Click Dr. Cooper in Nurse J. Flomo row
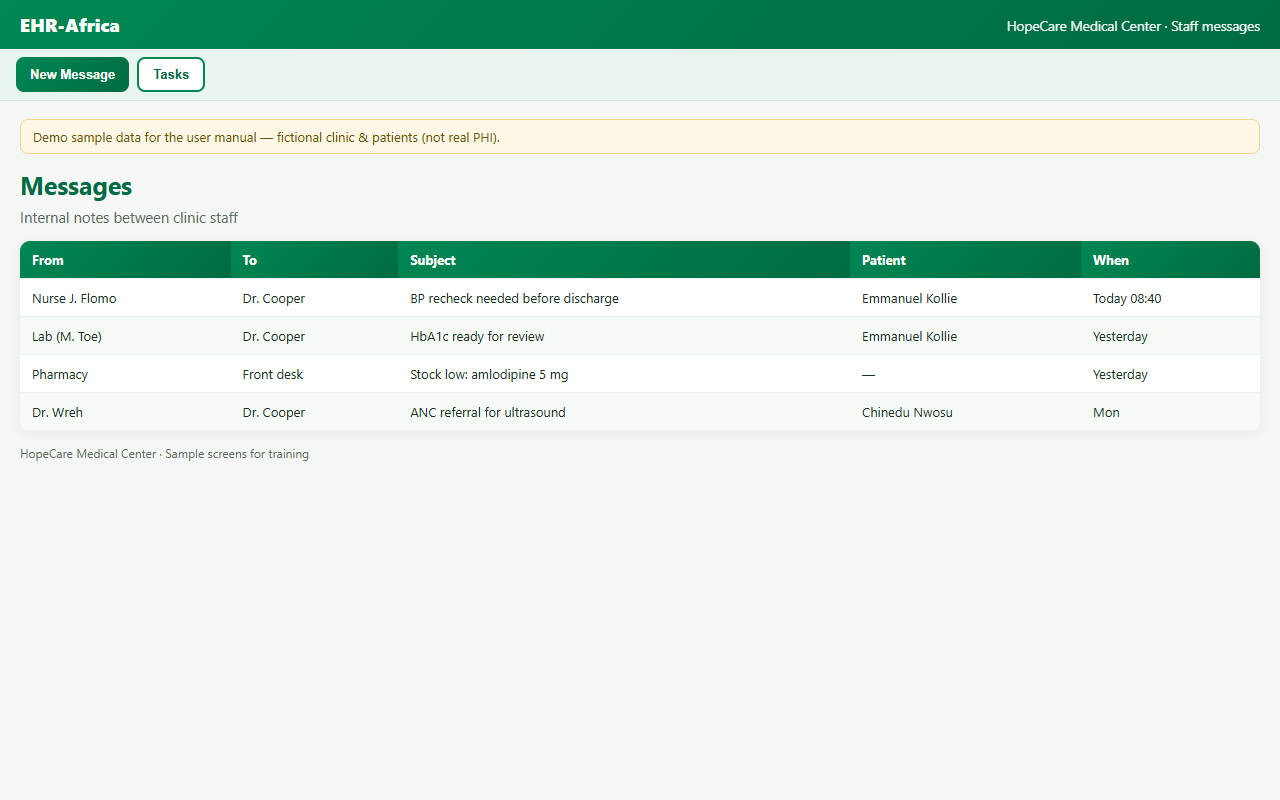The width and height of the screenshot is (1280, 800). click(x=274, y=298)
